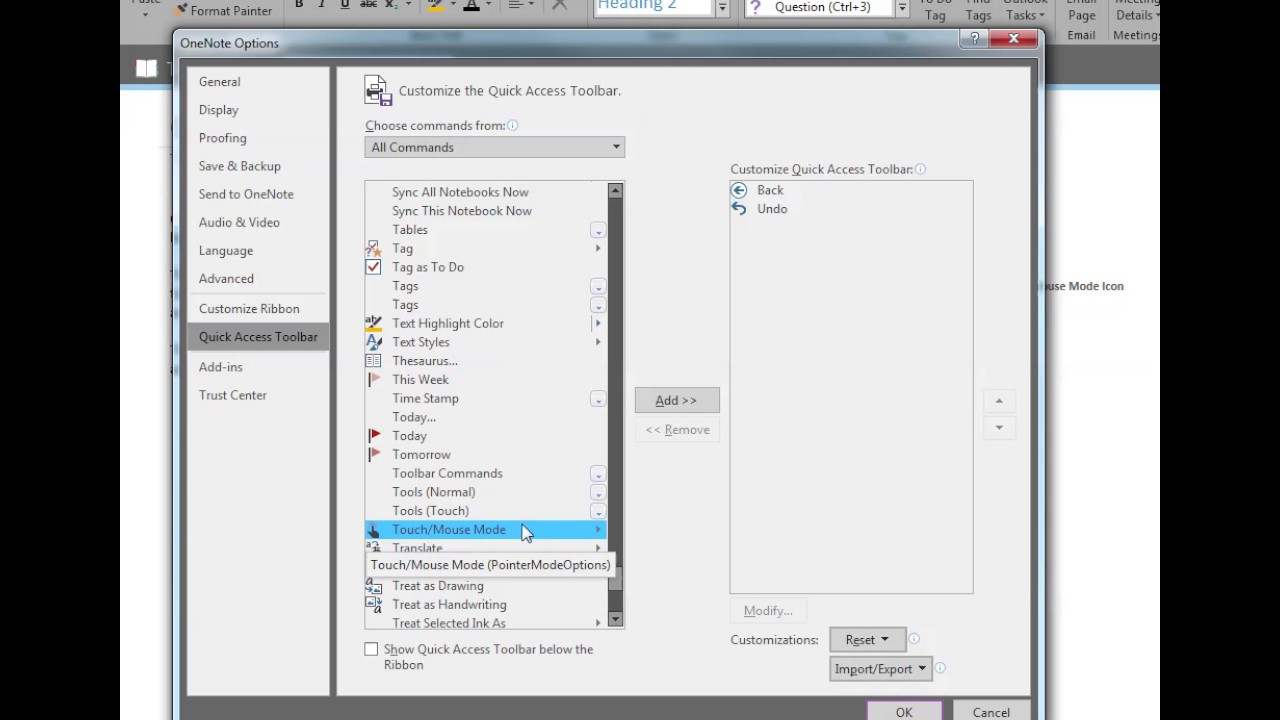Viewport: 1280px width, 720px height.
Task: Click the Tomorrow flag icon
Action: coord(373,454)
